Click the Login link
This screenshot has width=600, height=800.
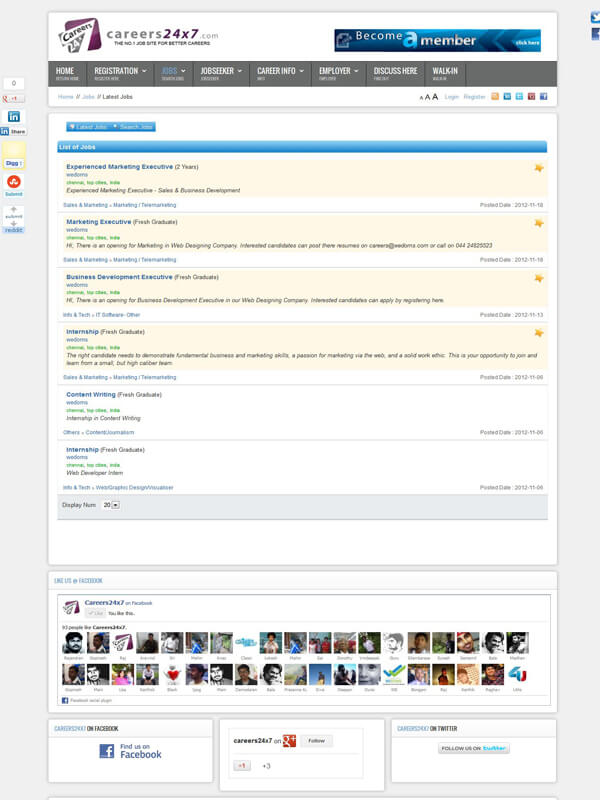point(452,97)
